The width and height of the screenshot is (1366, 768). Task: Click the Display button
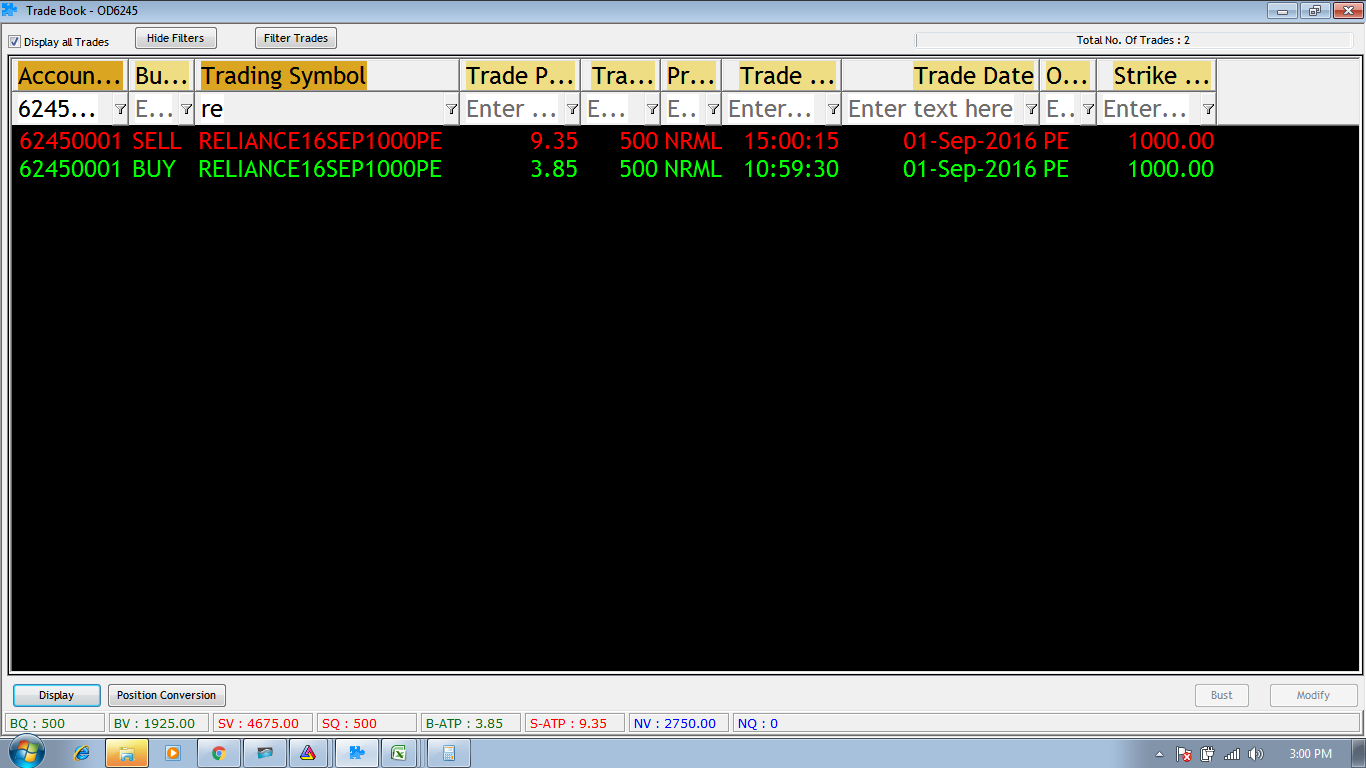57,695
